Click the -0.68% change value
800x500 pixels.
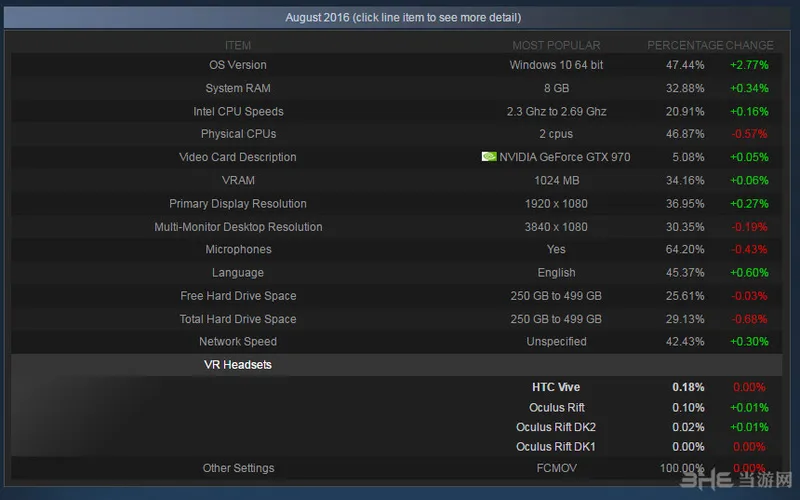749,319
